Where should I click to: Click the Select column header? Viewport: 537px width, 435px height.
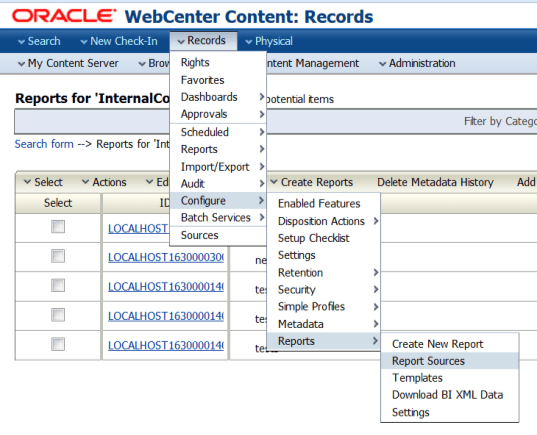[x=58, y=203]
